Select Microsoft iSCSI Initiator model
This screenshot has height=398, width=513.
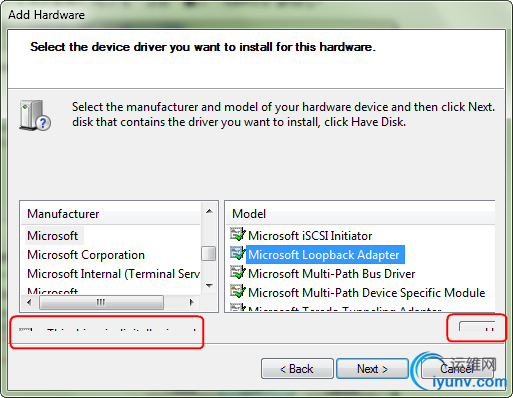tap(310, 236)
